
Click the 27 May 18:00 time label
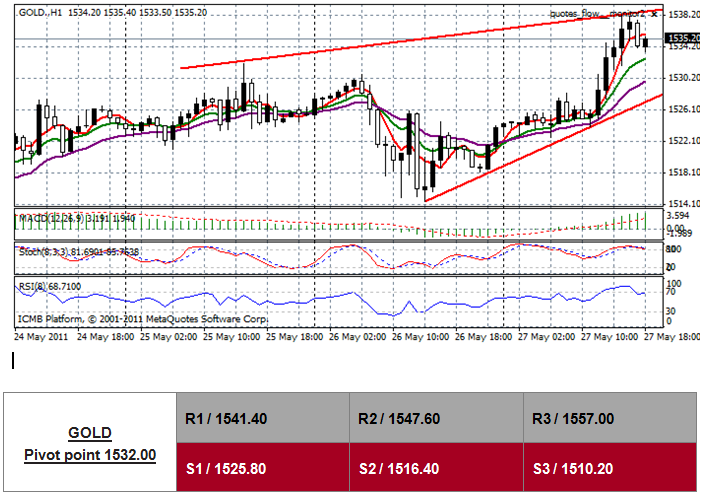click(x=672, y=337)
